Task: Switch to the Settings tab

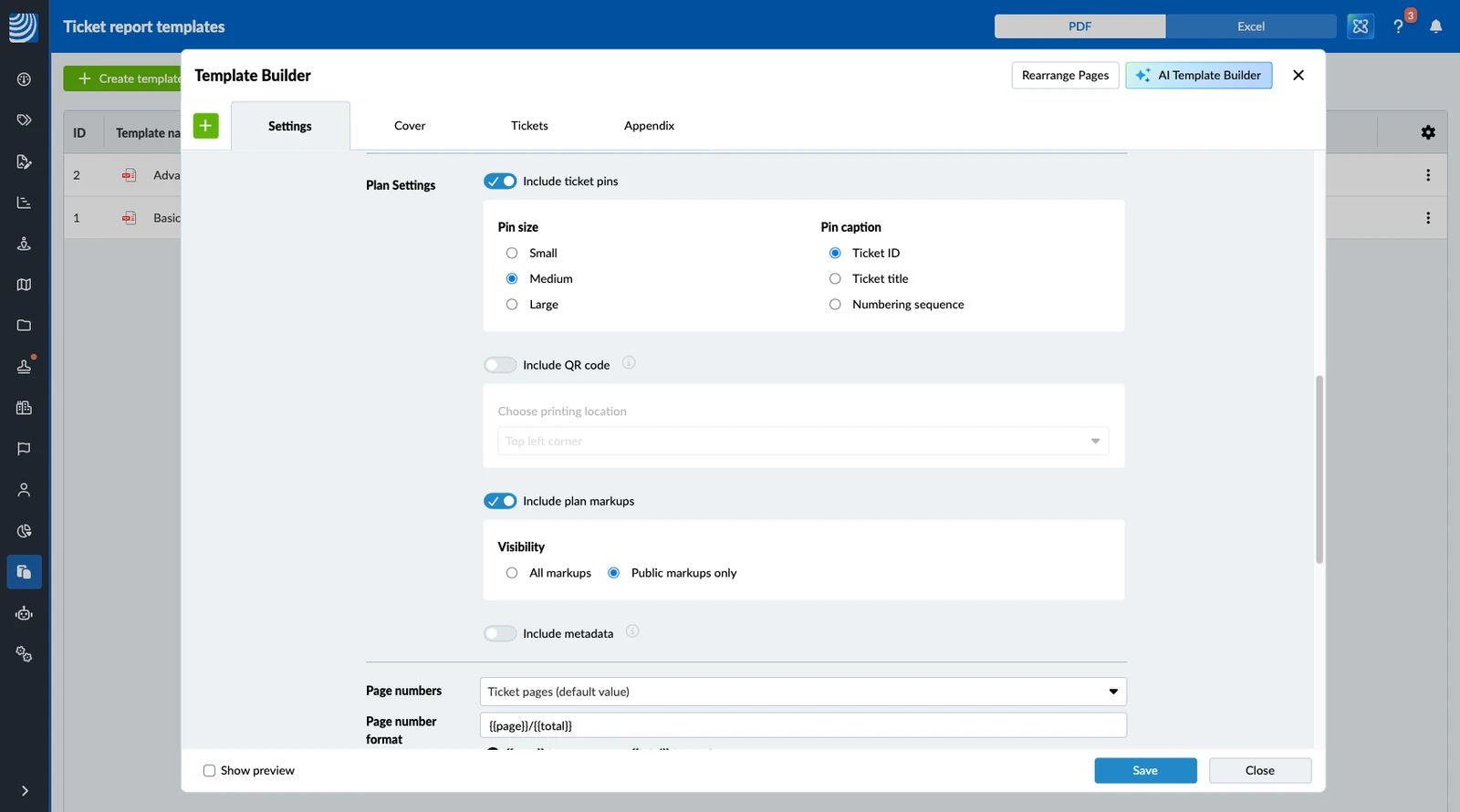Action: click(290, 126)
